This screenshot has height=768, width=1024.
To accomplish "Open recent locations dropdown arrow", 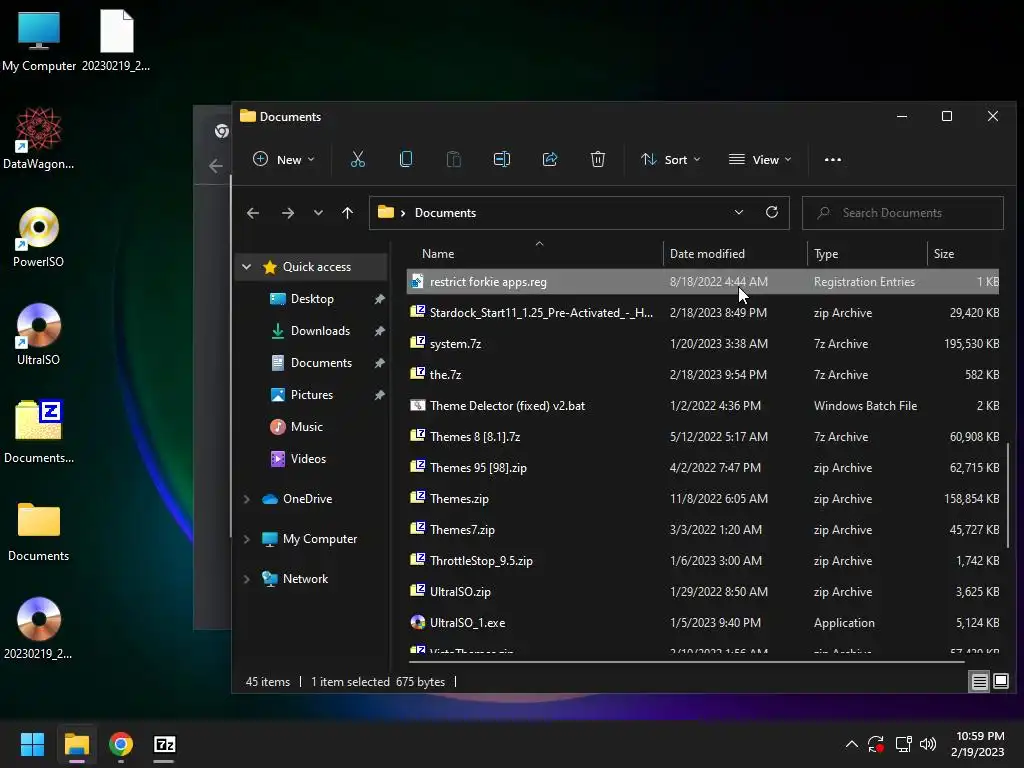I will point(318,213).
